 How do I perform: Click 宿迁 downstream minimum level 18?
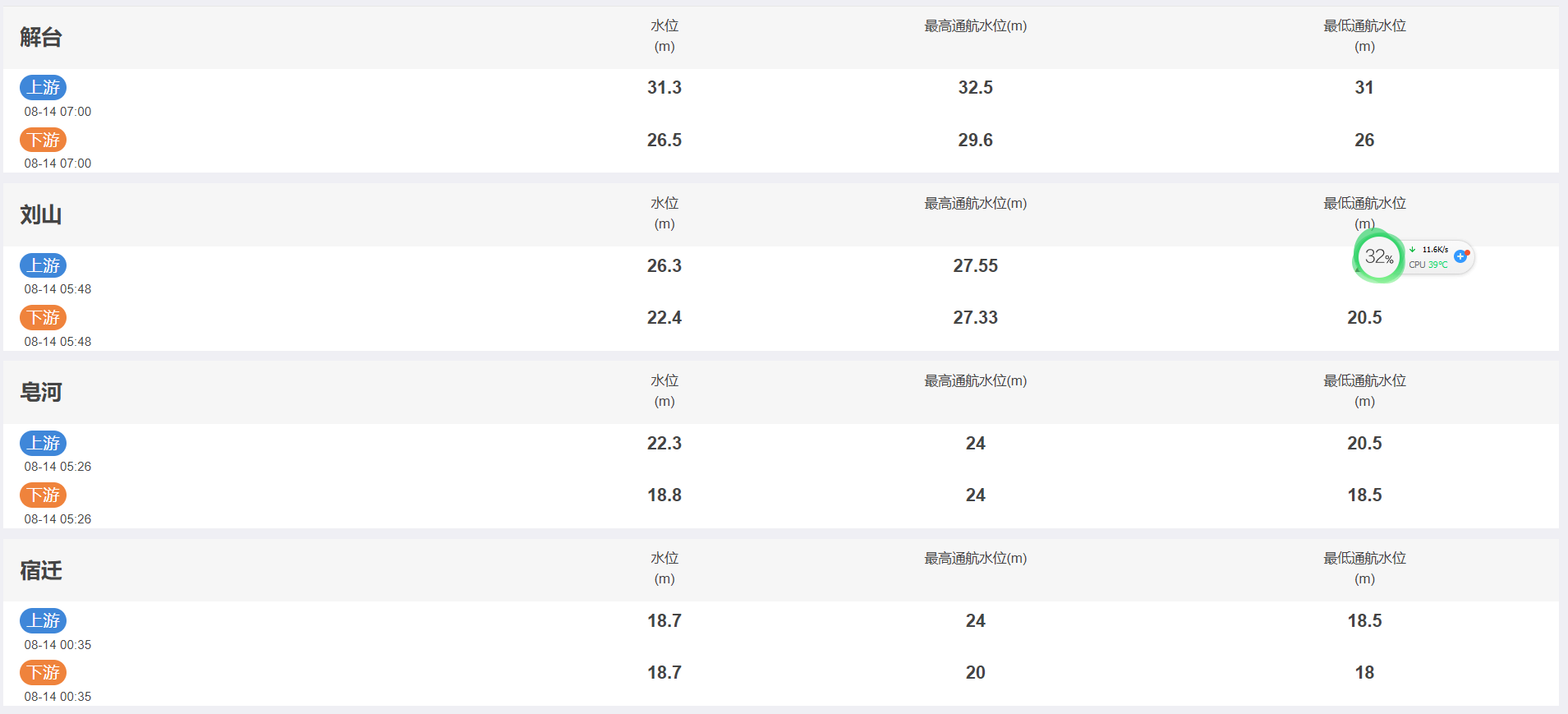1364,672
